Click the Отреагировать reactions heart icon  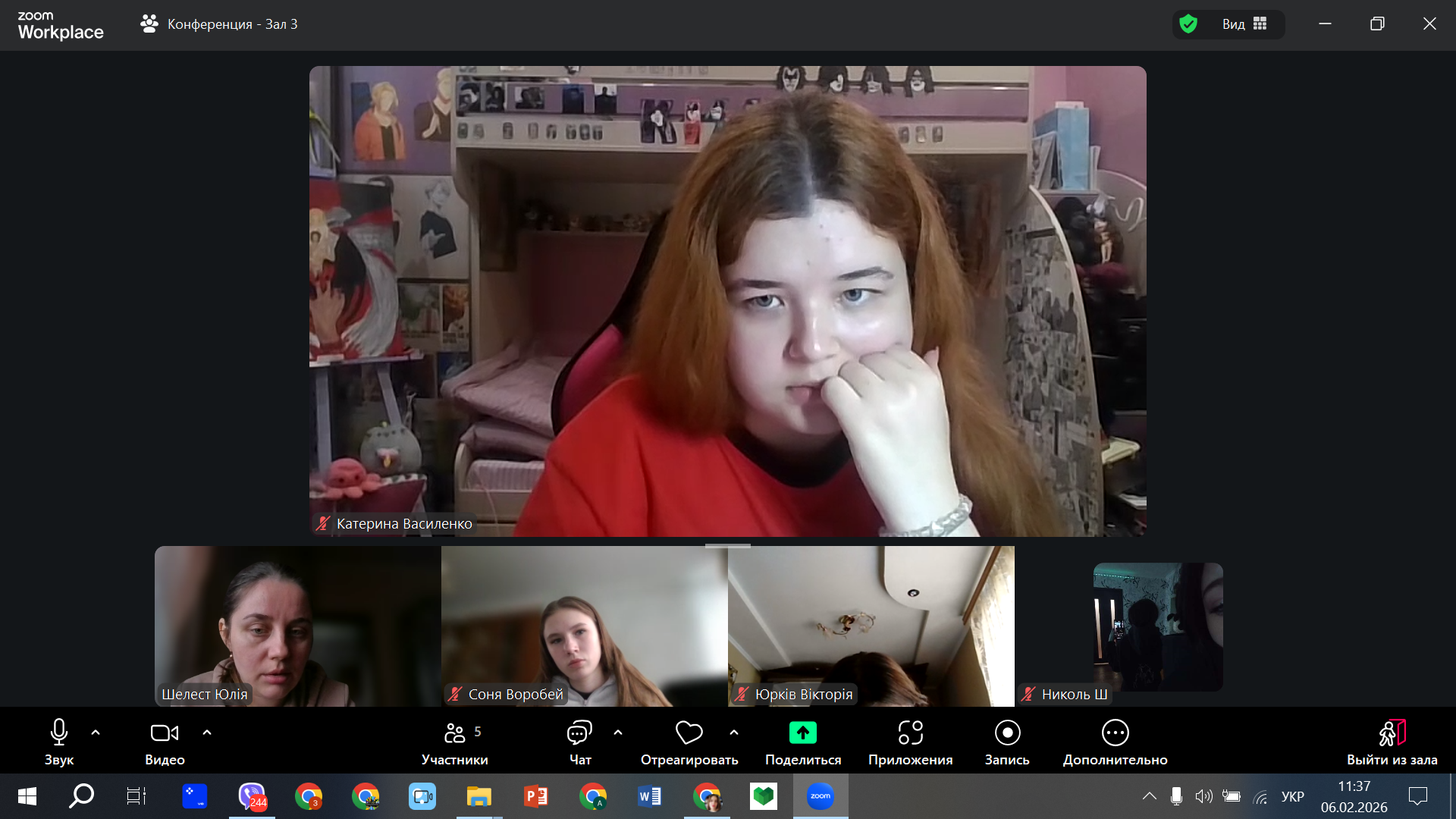[x=689, y=733]
